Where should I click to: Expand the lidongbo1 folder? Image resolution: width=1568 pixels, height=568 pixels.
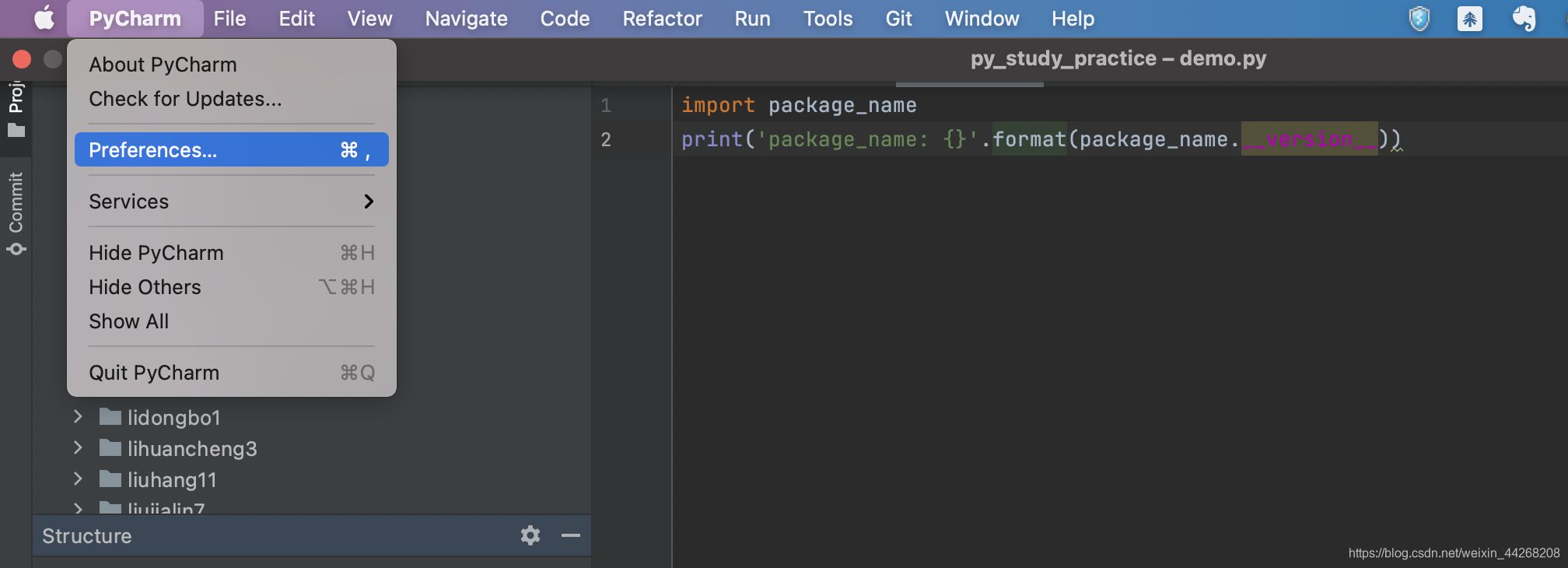[78, 417]
